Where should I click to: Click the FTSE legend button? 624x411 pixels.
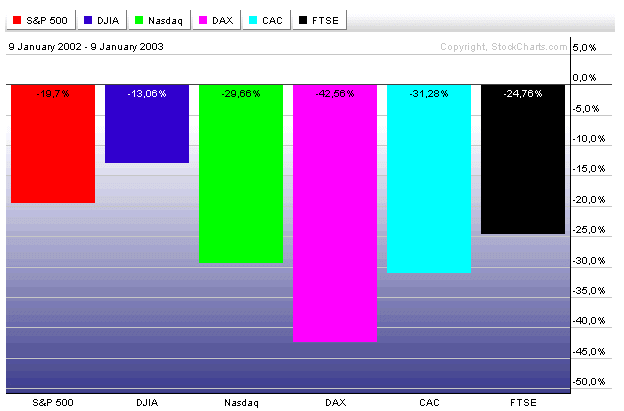[320, 20]
